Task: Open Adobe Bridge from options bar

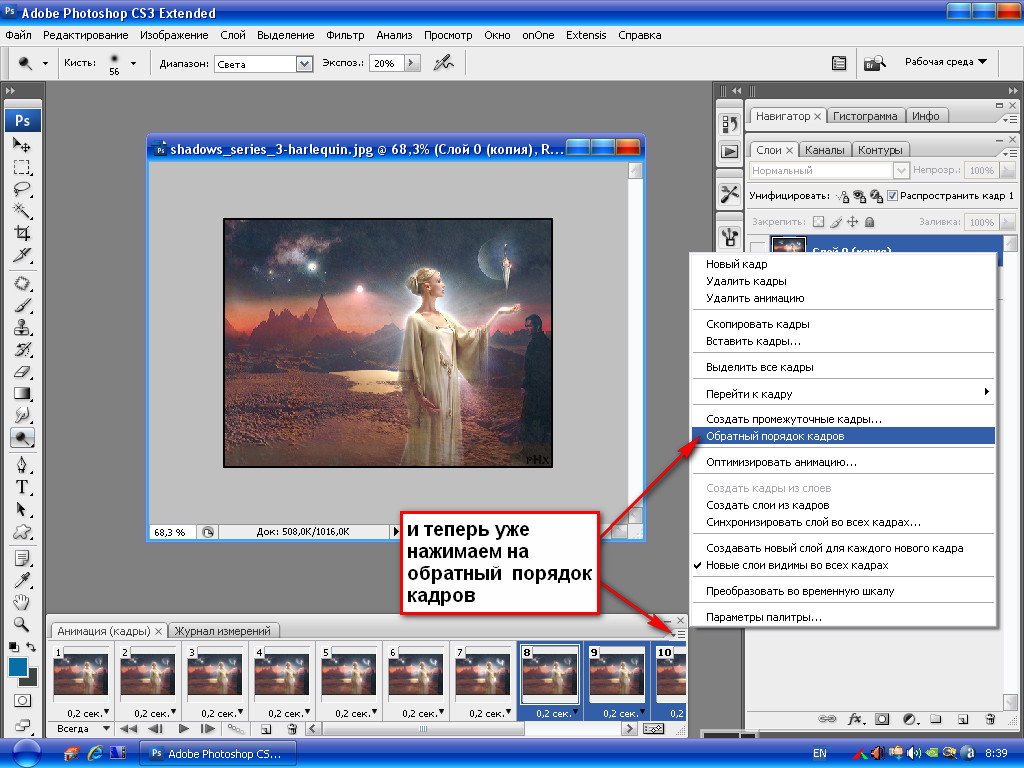Action: point(874,63)
